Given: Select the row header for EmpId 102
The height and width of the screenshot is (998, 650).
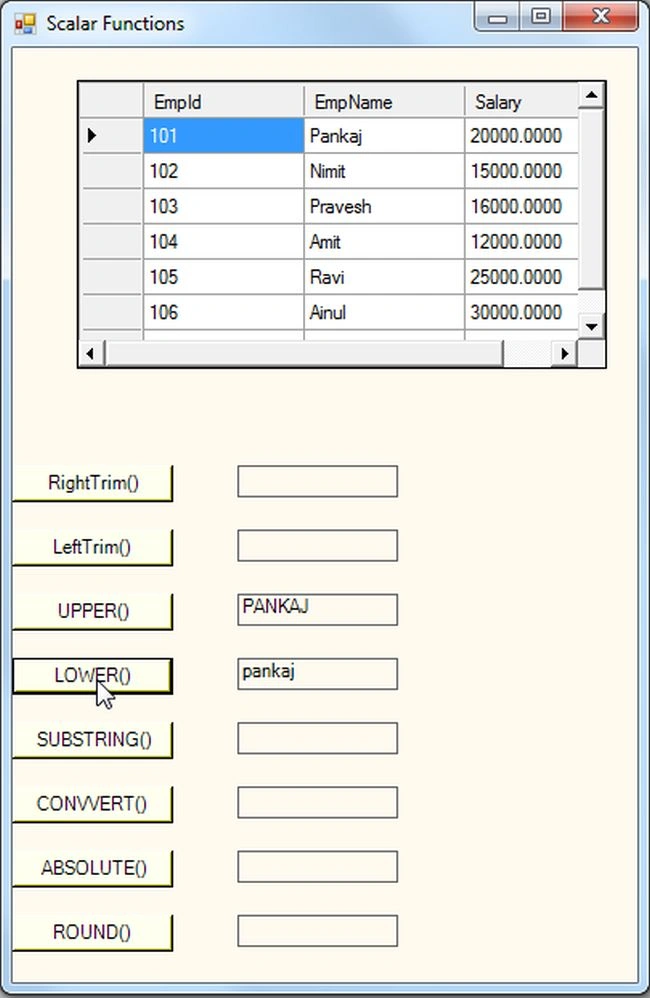Looking at the screenshot, I should coord(111,171).
